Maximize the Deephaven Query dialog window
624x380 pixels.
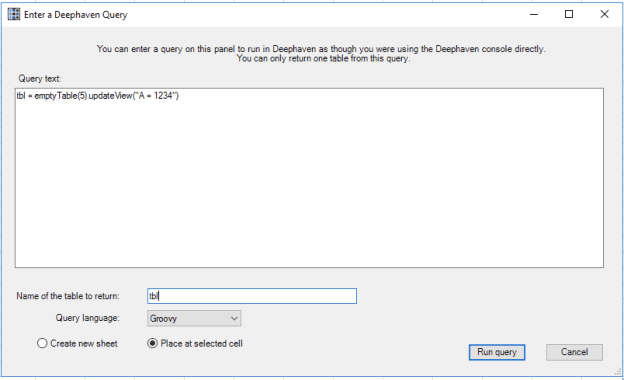coord(569,14)
